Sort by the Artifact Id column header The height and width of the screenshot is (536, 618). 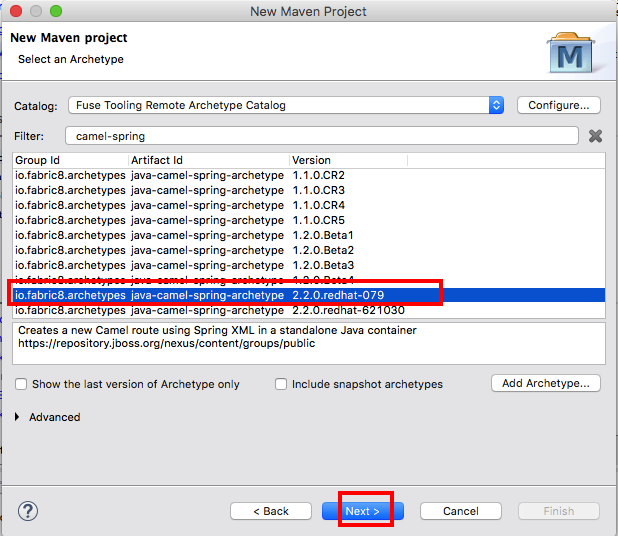coord(209,160)
